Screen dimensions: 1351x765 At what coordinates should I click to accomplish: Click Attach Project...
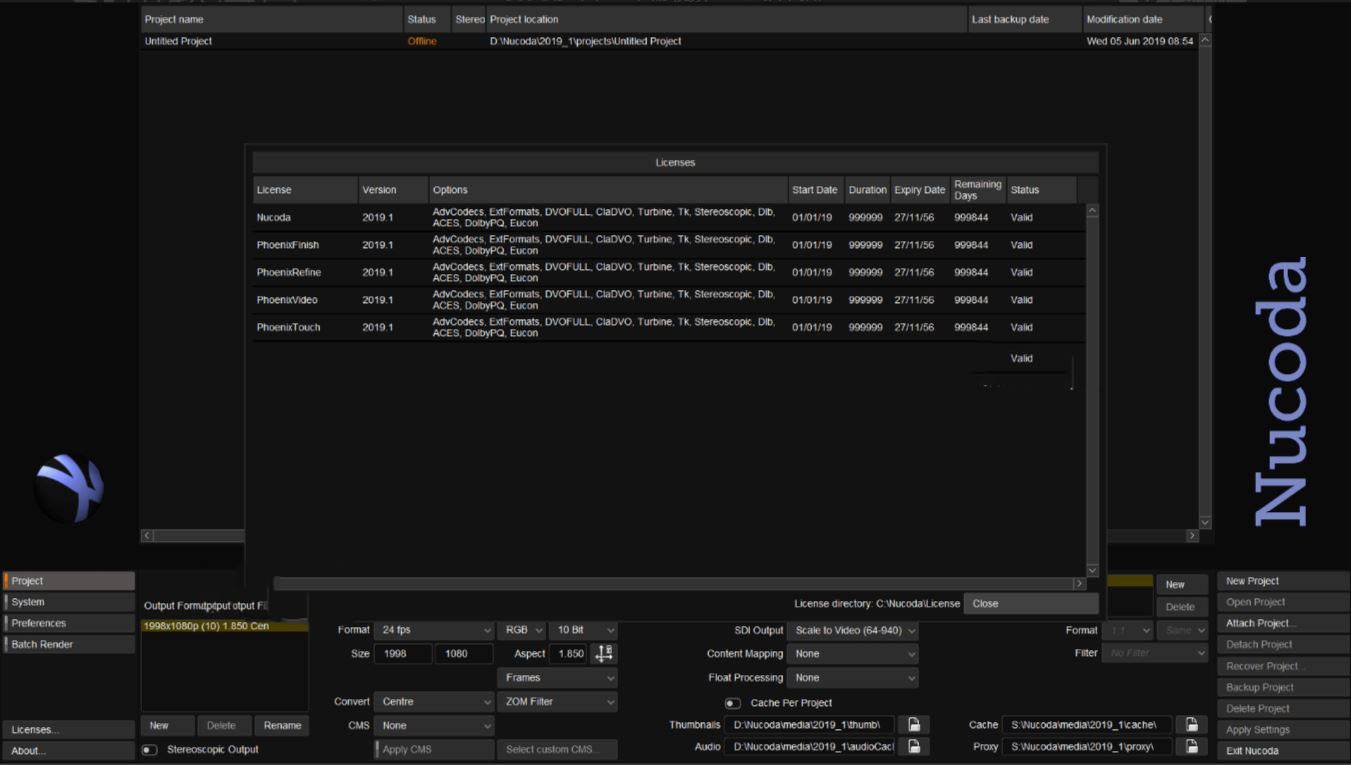point(1283,623)
